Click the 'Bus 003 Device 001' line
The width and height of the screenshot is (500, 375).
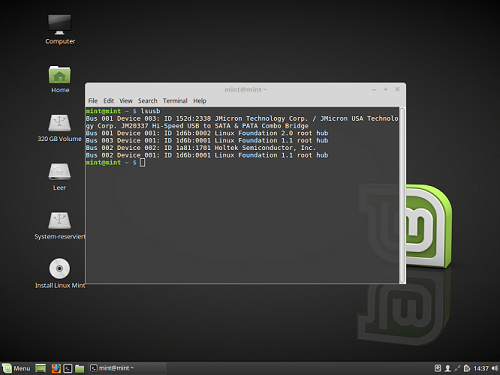click(207, 140)
